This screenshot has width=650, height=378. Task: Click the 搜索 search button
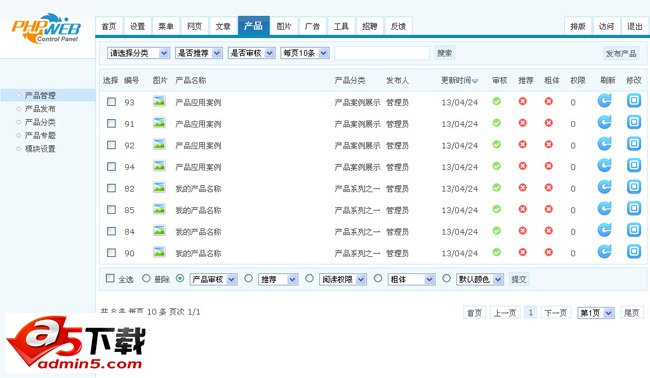tap(444, 53)
